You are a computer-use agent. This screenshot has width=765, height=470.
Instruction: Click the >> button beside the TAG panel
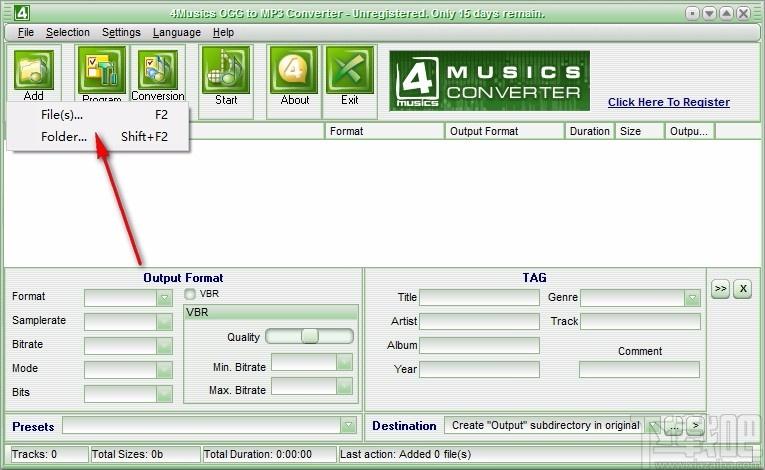tap(721, 288)
